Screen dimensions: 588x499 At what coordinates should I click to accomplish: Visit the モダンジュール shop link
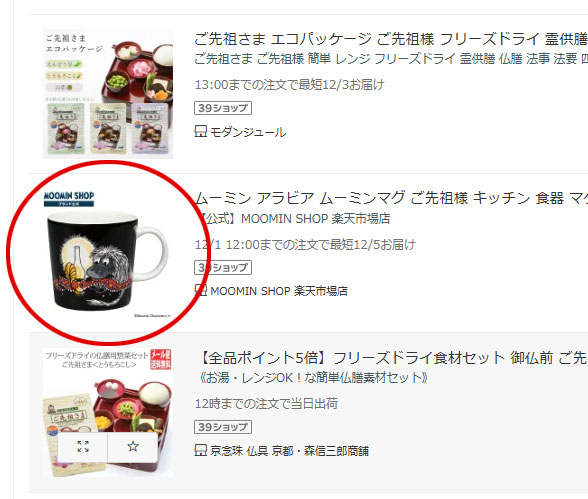pyautogui.click(x=248, y=132)
